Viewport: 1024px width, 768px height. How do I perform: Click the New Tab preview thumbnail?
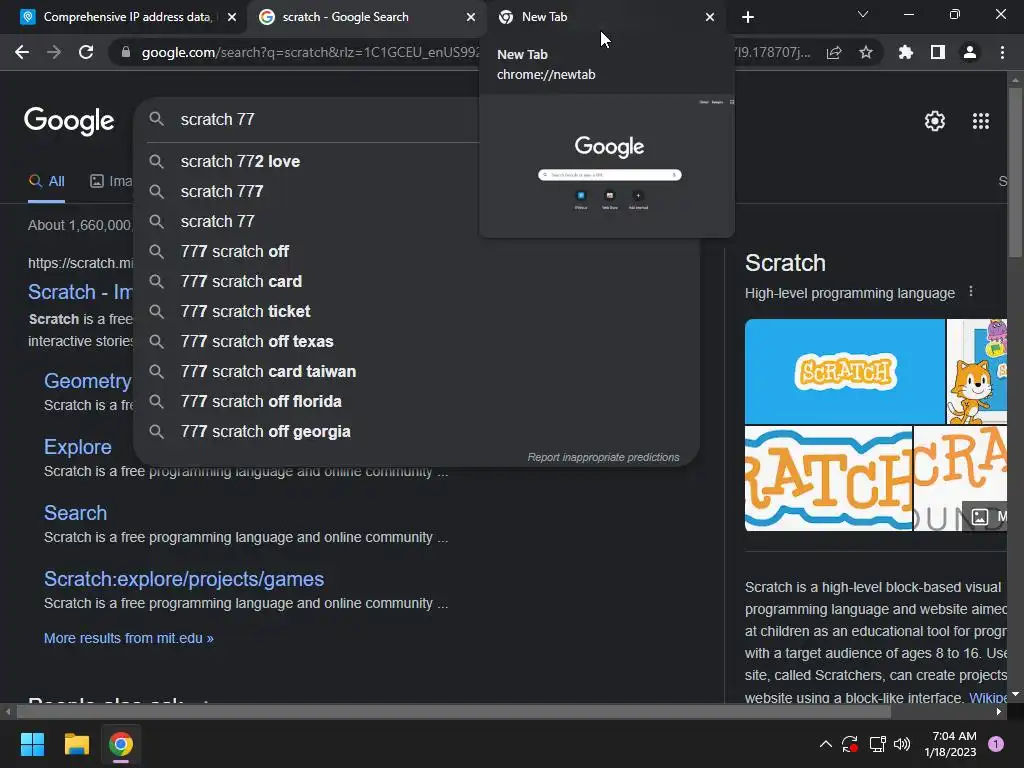tap(607, 166)
